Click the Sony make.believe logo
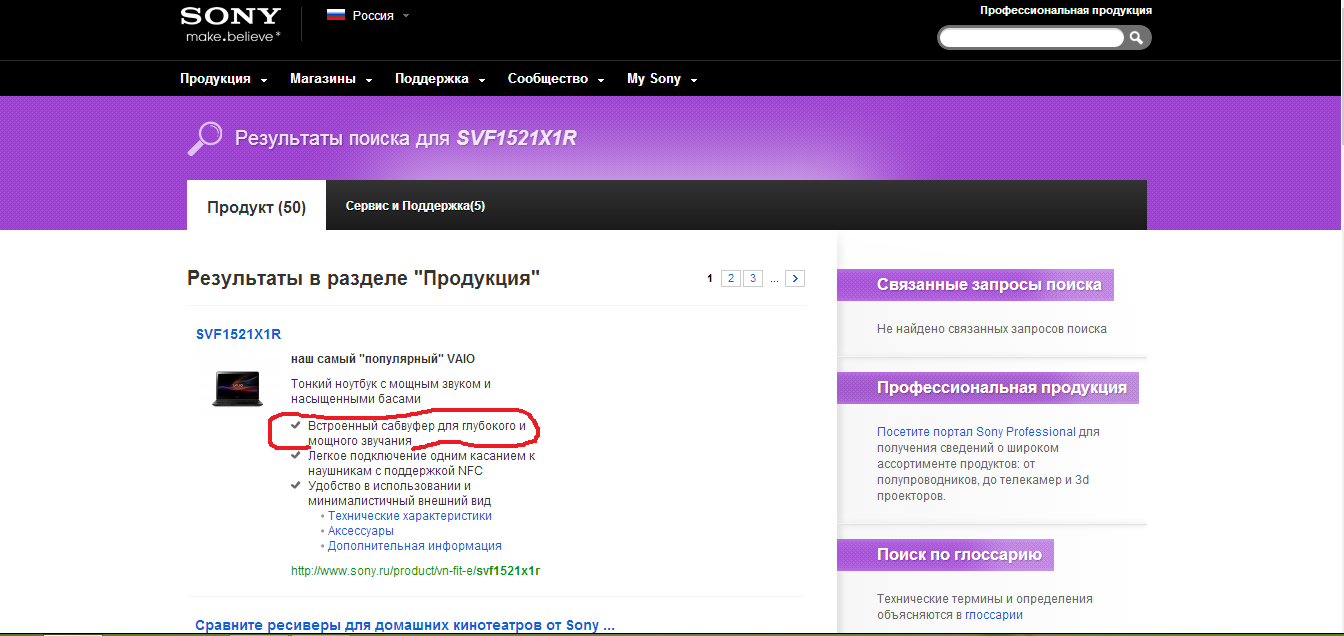This screenshot has height=636, width=1344. point(231,24)
